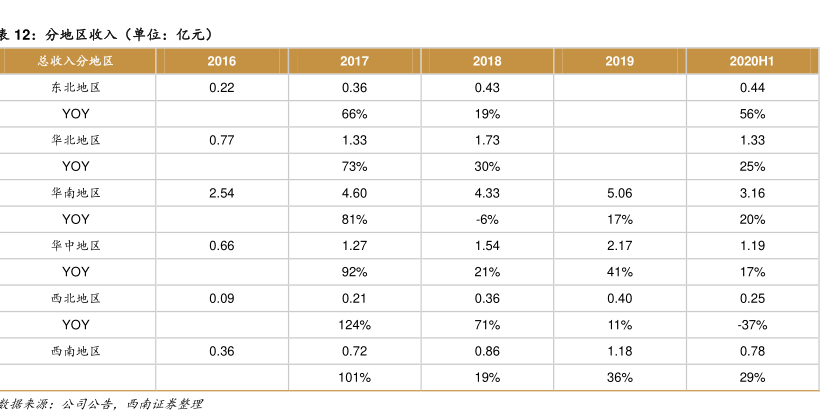Select the 华北地区 row label

(76, 140)
